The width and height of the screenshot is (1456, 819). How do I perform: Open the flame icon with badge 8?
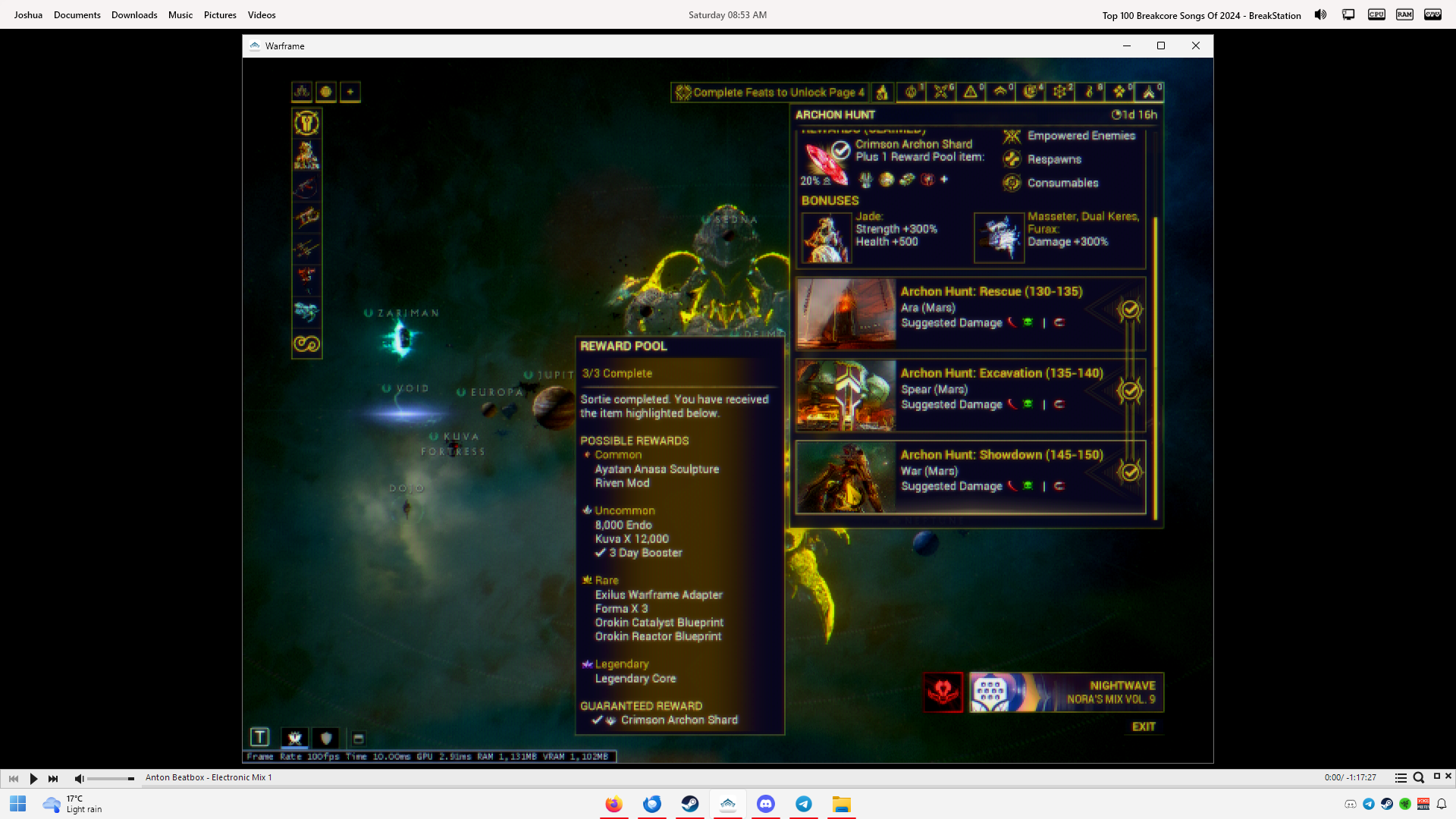tap(1090, 92)
